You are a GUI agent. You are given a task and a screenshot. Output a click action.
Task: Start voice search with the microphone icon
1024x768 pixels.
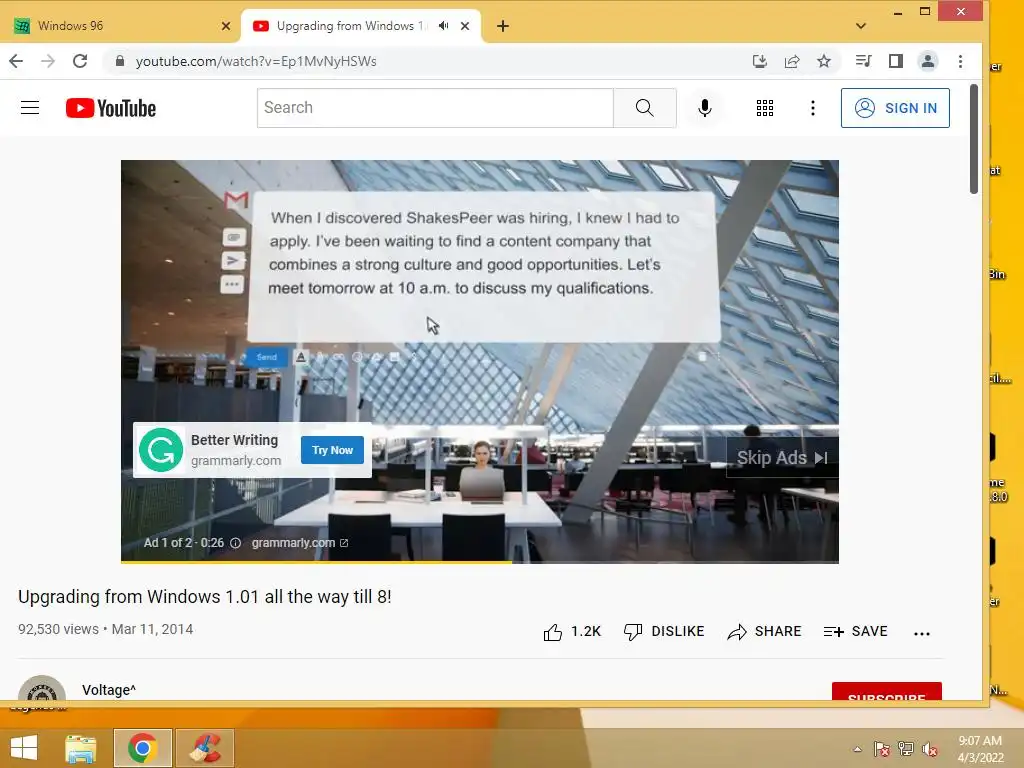(x=705, y=108)
